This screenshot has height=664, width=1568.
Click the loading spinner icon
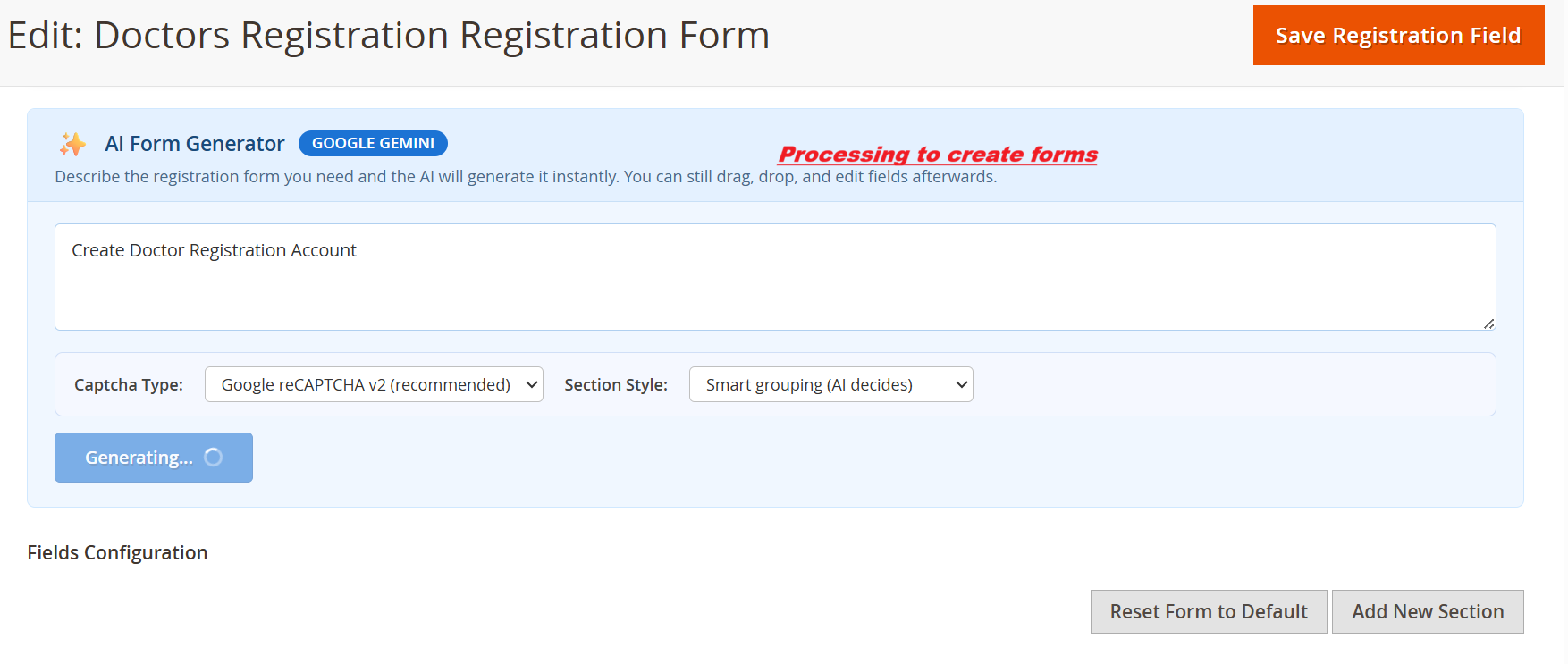[x=214, y=458]
